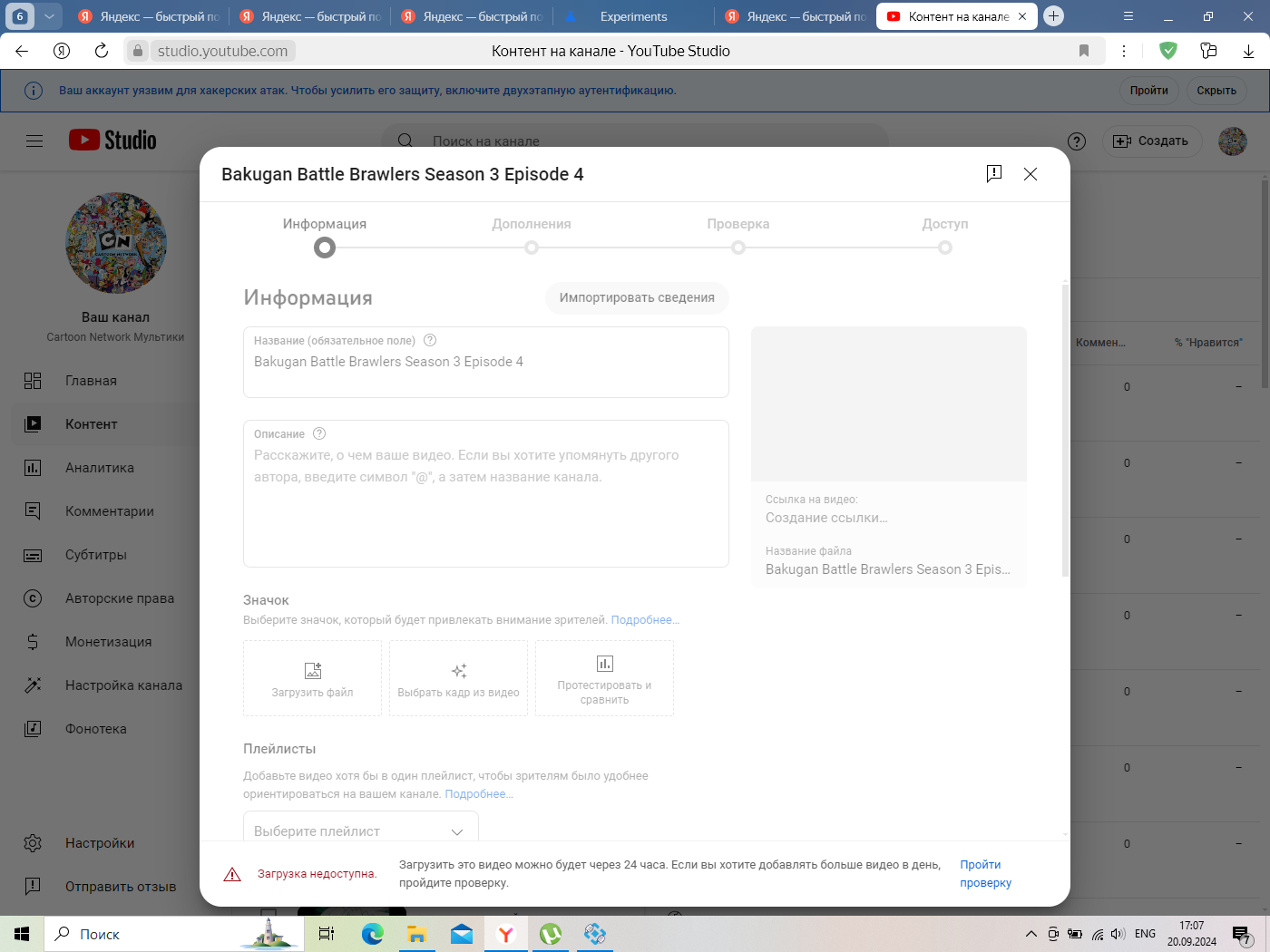Click the Создать create button

(1151, 141)
